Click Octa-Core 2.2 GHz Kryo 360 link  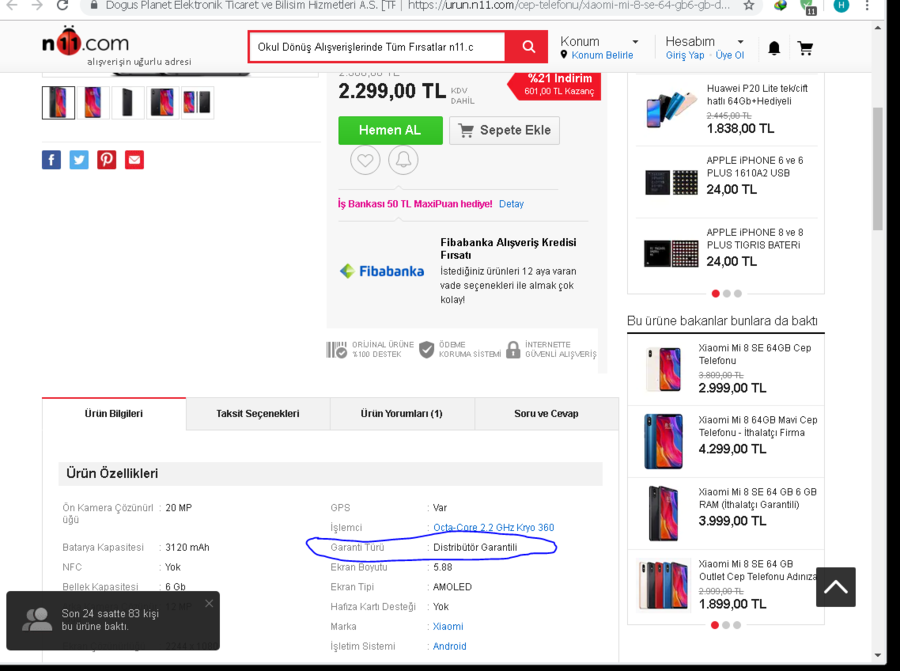[x=494, y=528]
